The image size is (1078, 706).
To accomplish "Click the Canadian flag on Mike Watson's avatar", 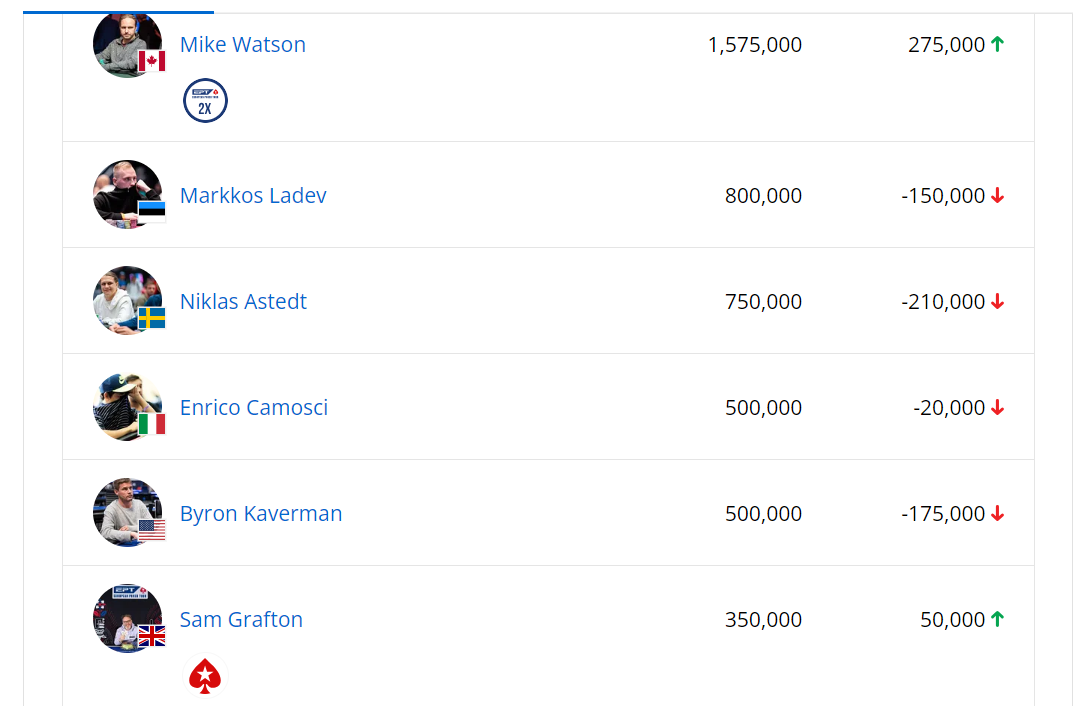I will point(152,61).
